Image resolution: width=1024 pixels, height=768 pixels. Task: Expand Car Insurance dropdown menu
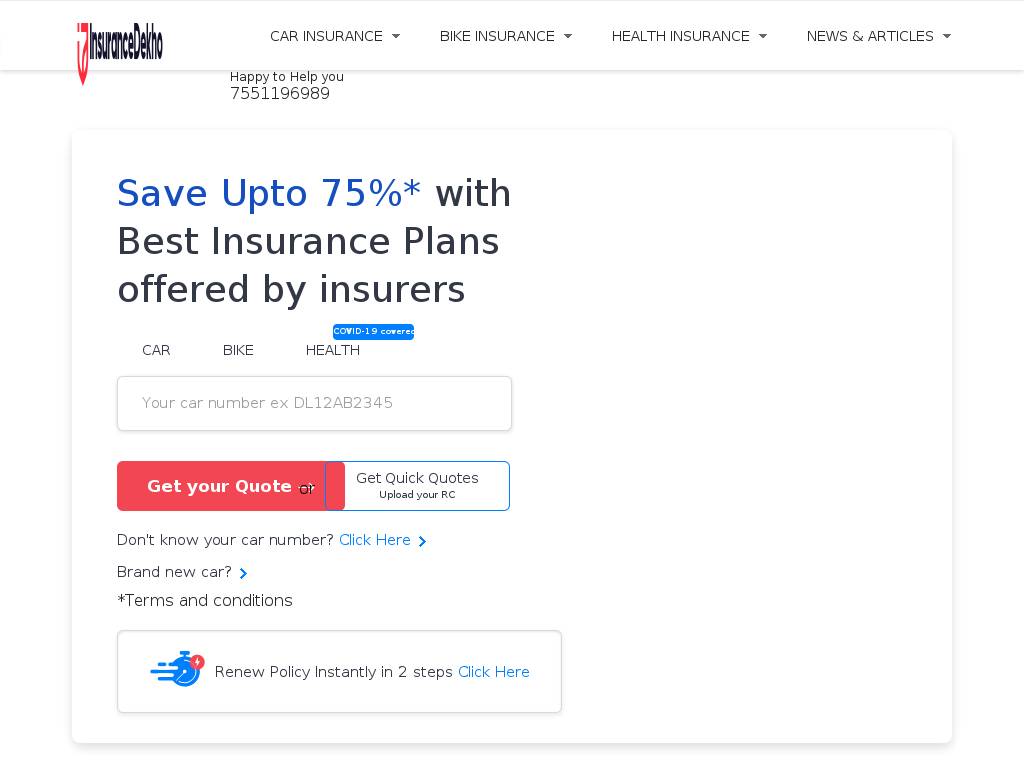click(335, 36)
